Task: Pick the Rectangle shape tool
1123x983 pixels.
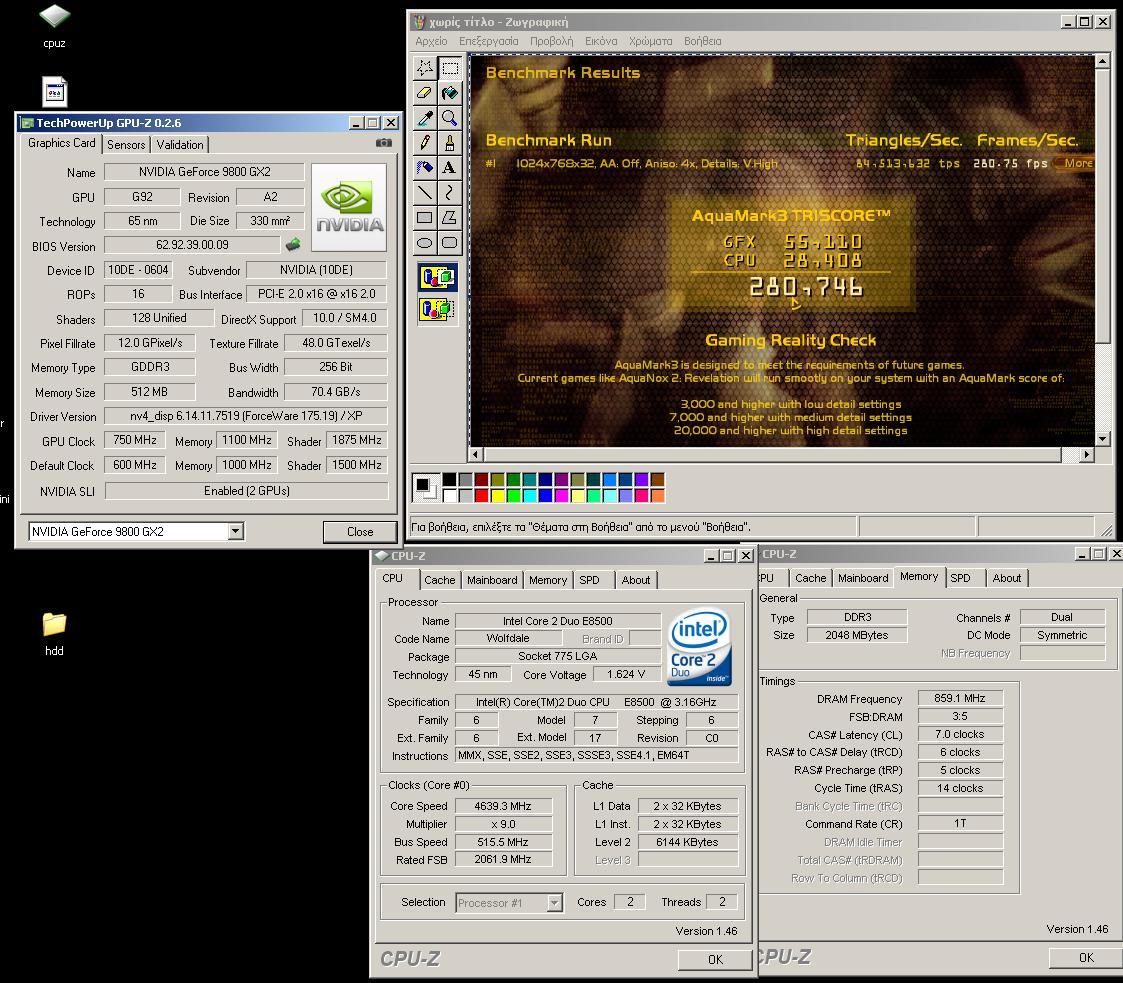Action: [x=425, y=218]
